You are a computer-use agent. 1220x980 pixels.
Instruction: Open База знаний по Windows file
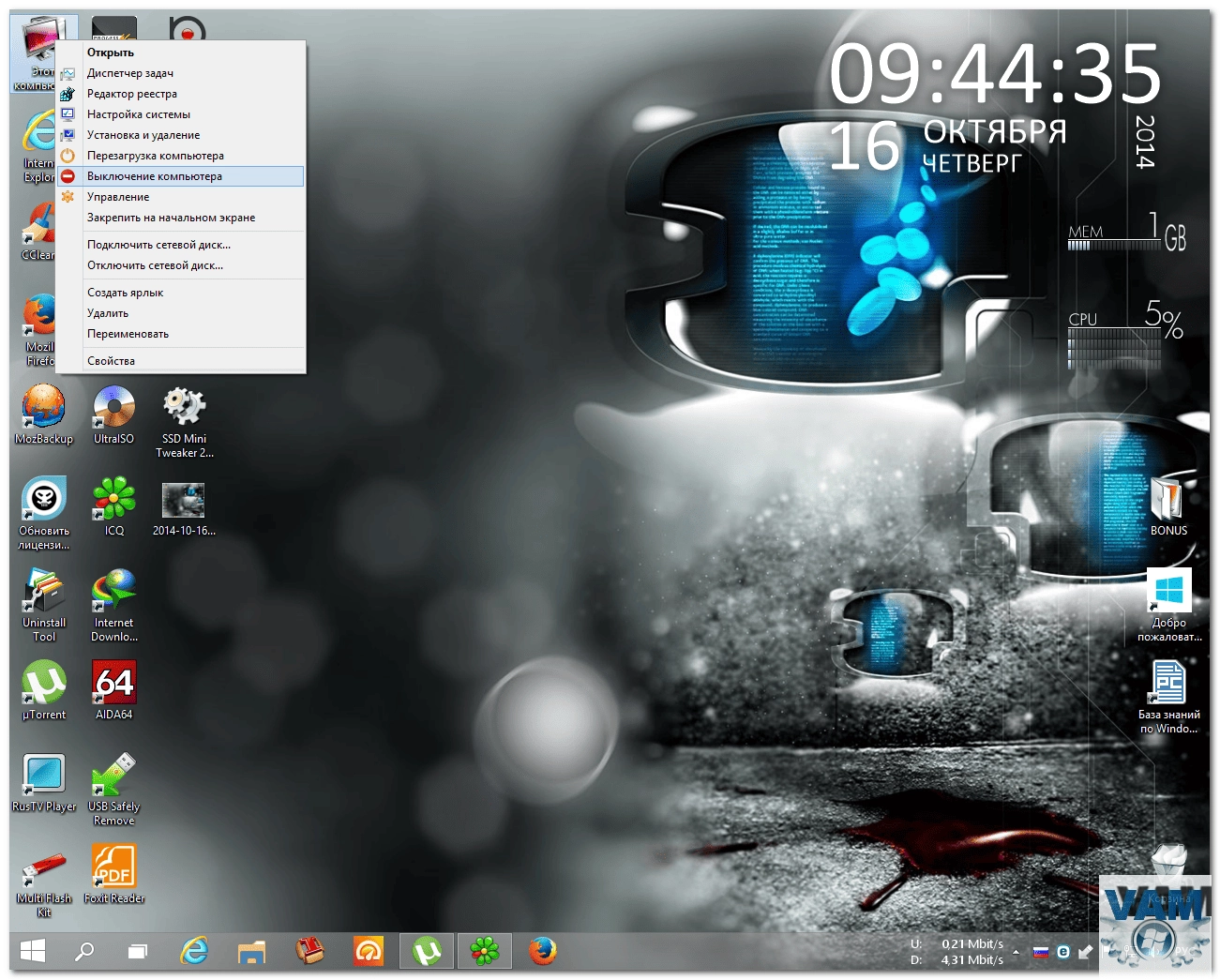click(1168, 697)
